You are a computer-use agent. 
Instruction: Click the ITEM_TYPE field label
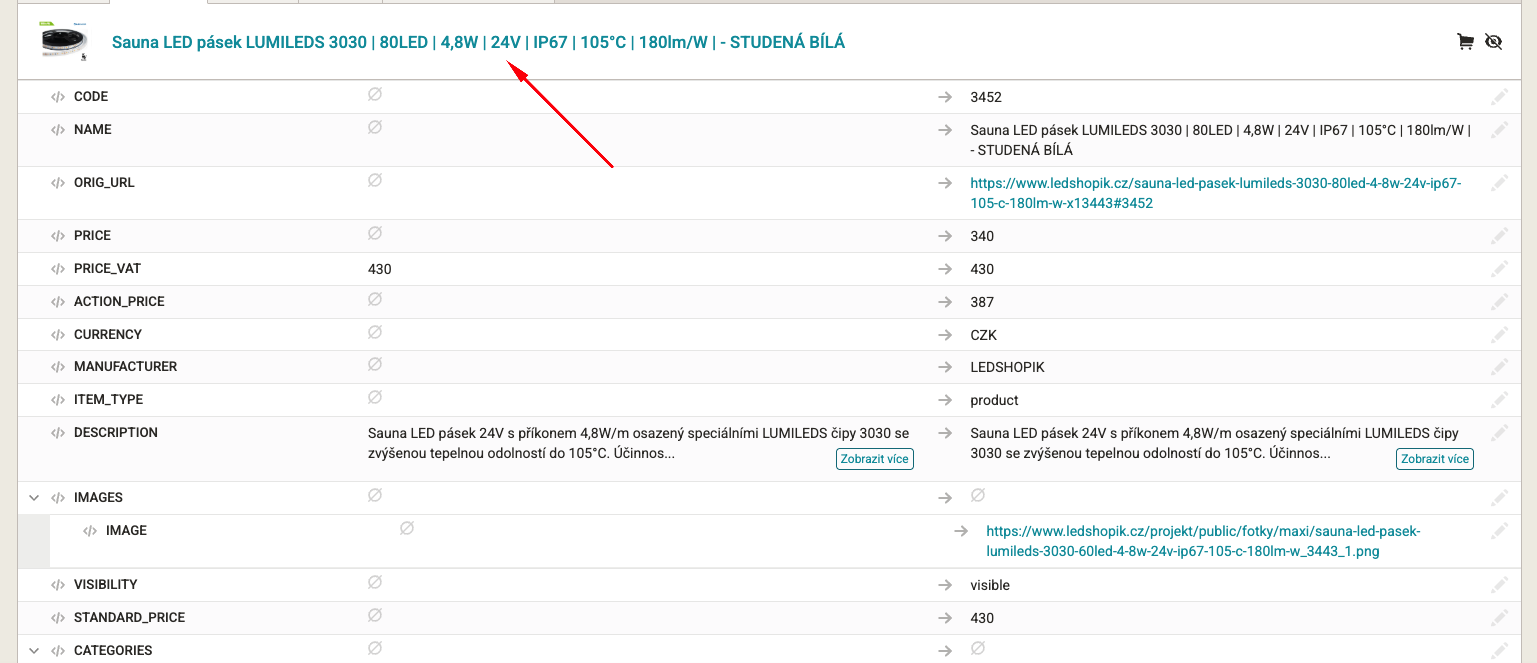pos(108,400)
